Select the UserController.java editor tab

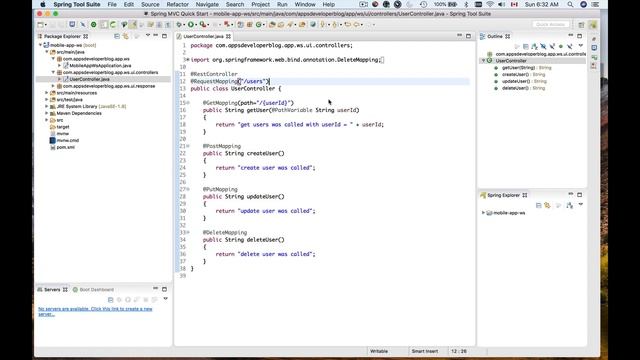203,36
